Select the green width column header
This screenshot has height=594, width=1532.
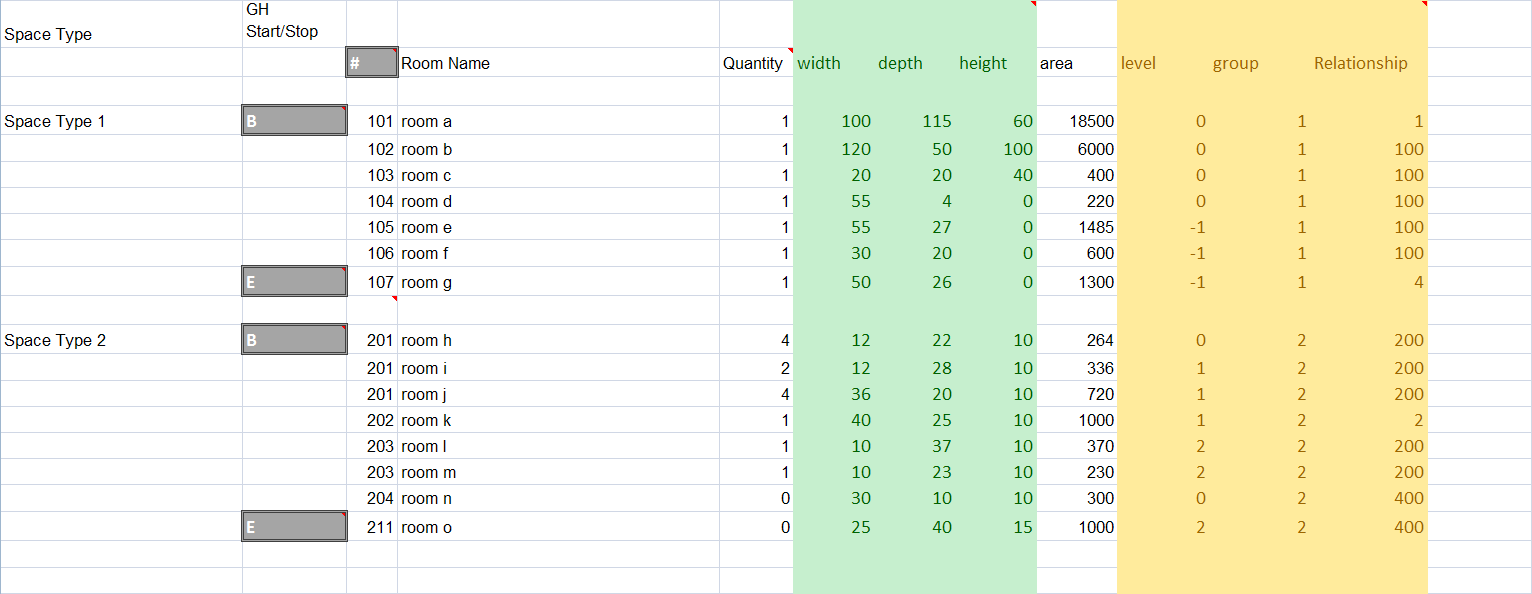click(x=819, y=63)
